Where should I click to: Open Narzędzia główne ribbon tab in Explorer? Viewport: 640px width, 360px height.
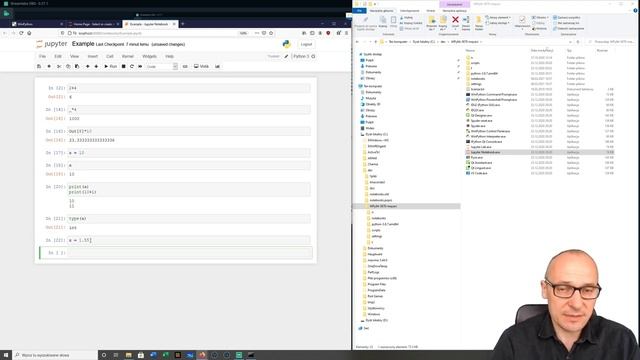point(382,11)
